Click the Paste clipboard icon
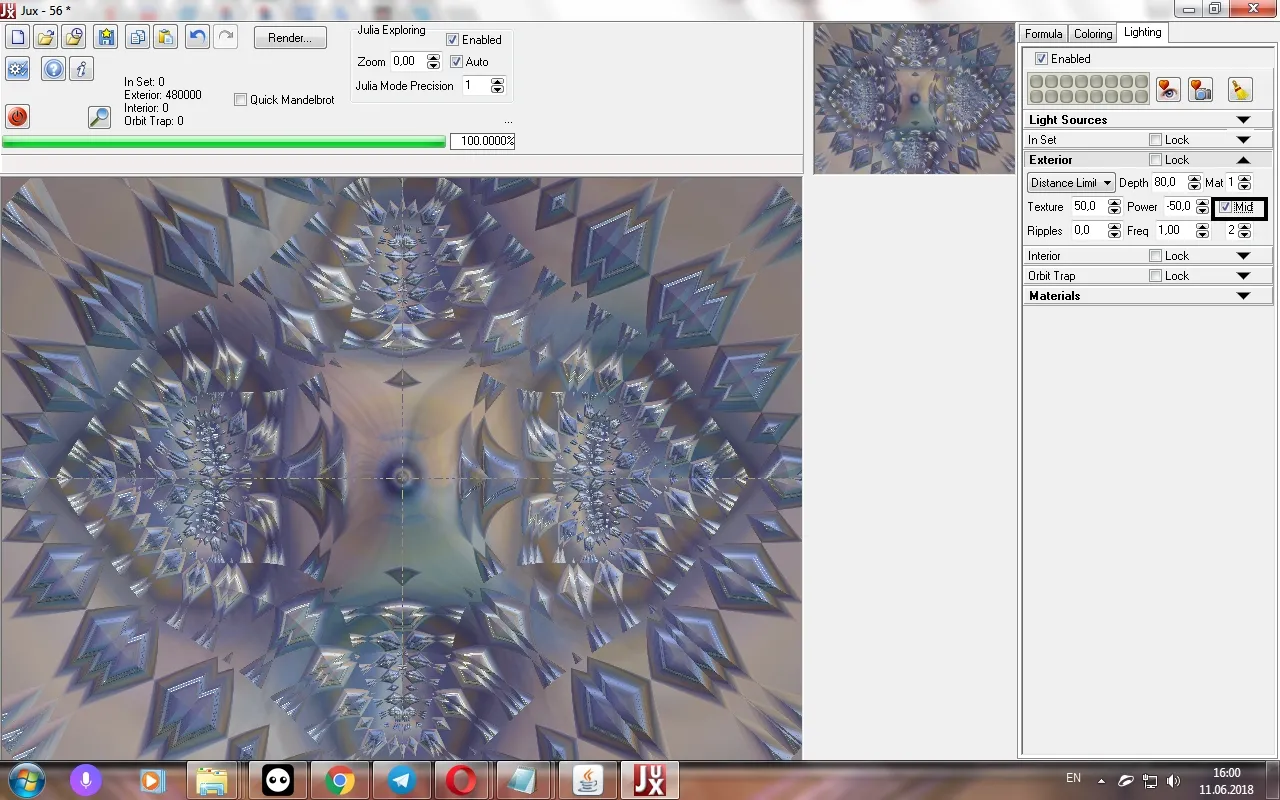The width and height of the screenshot is (1280, 800). pyautogui.click(x=166, y=38)
